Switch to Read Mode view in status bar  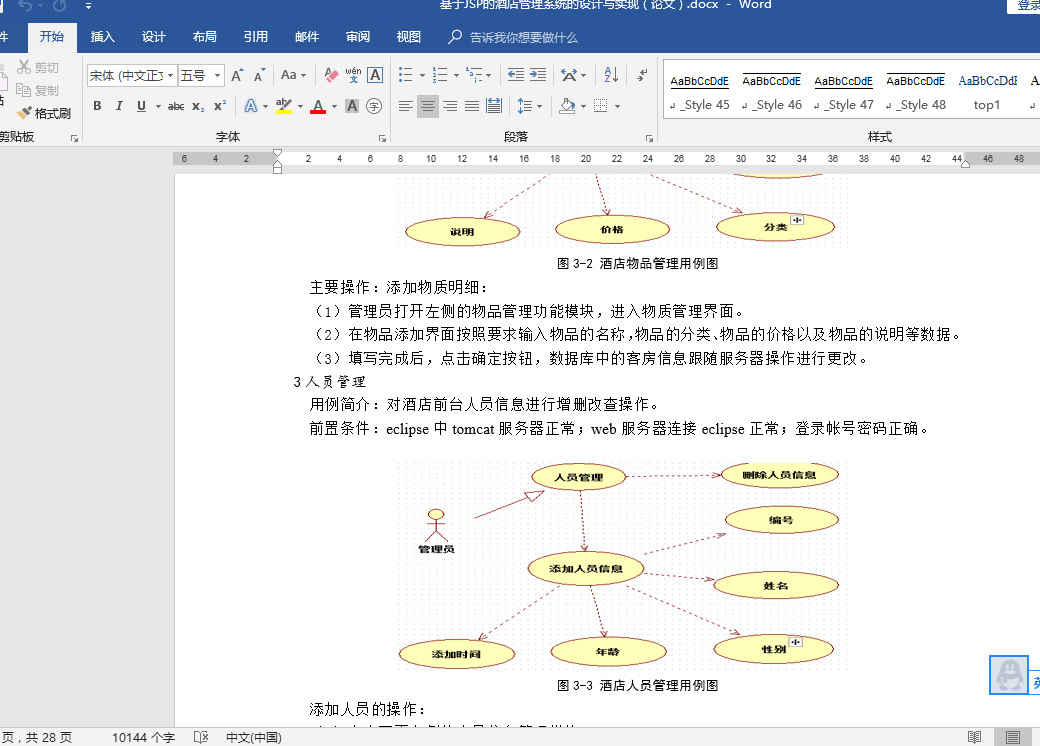tap(974, 737)
